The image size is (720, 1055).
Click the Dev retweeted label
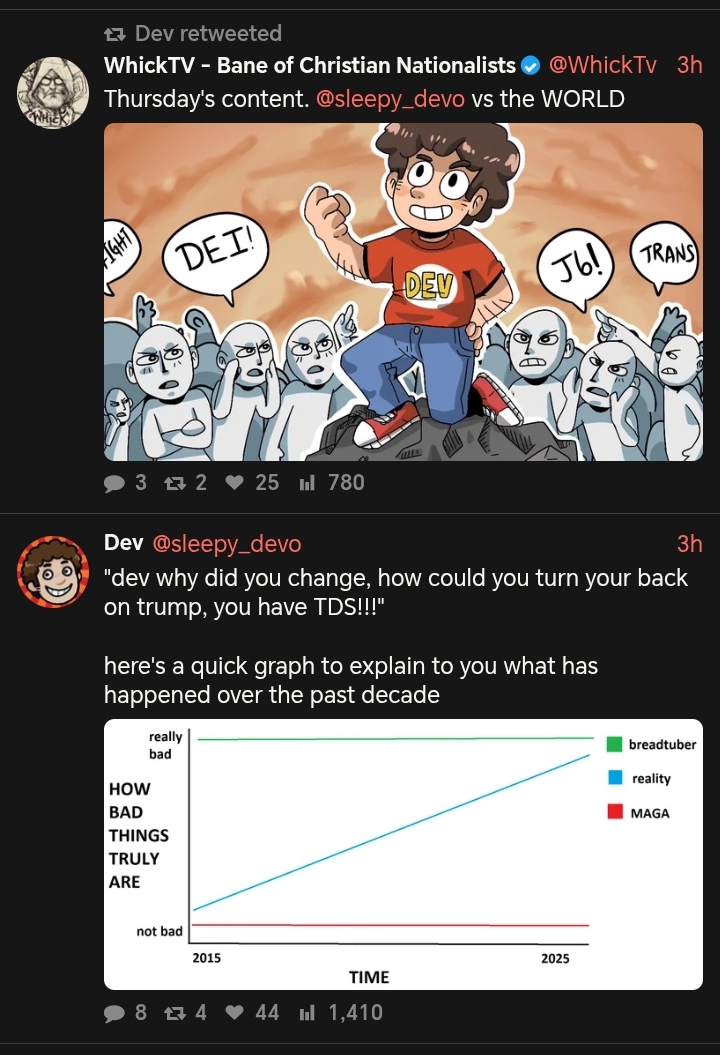(194, 33)
